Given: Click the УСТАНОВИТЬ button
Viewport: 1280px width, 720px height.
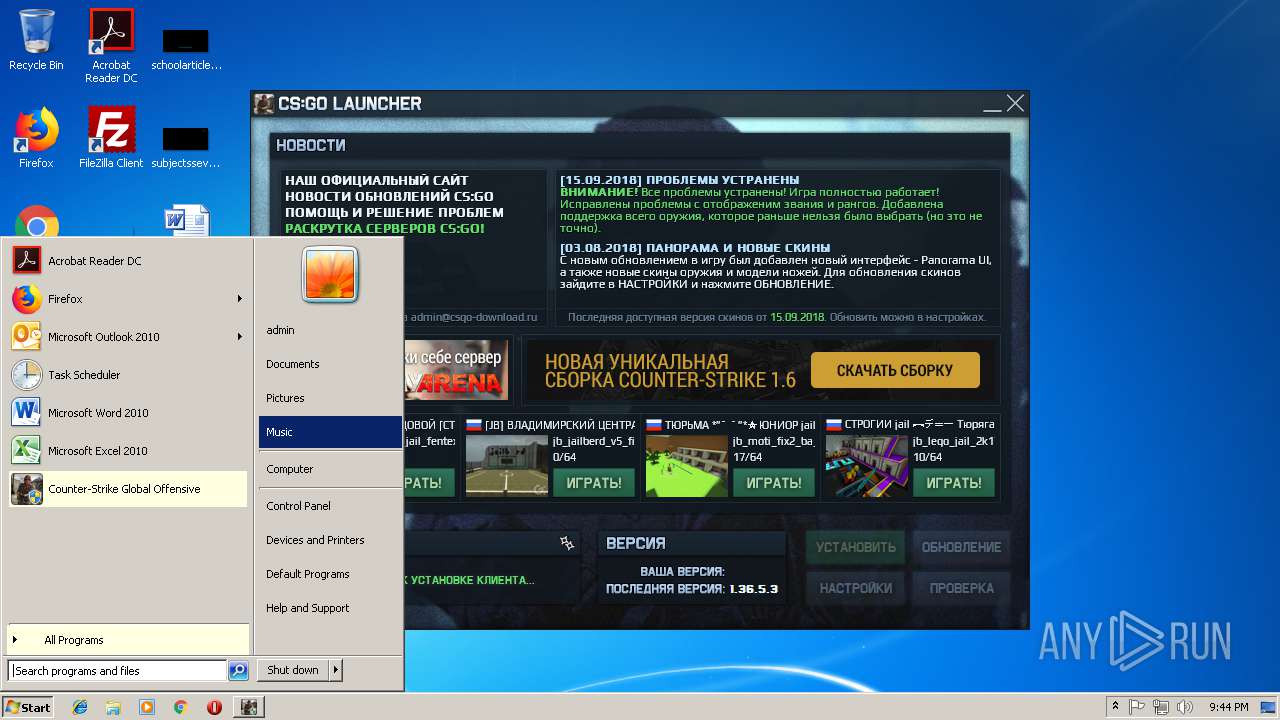Looking at the screenshot, I should click(x=856, y=547).
